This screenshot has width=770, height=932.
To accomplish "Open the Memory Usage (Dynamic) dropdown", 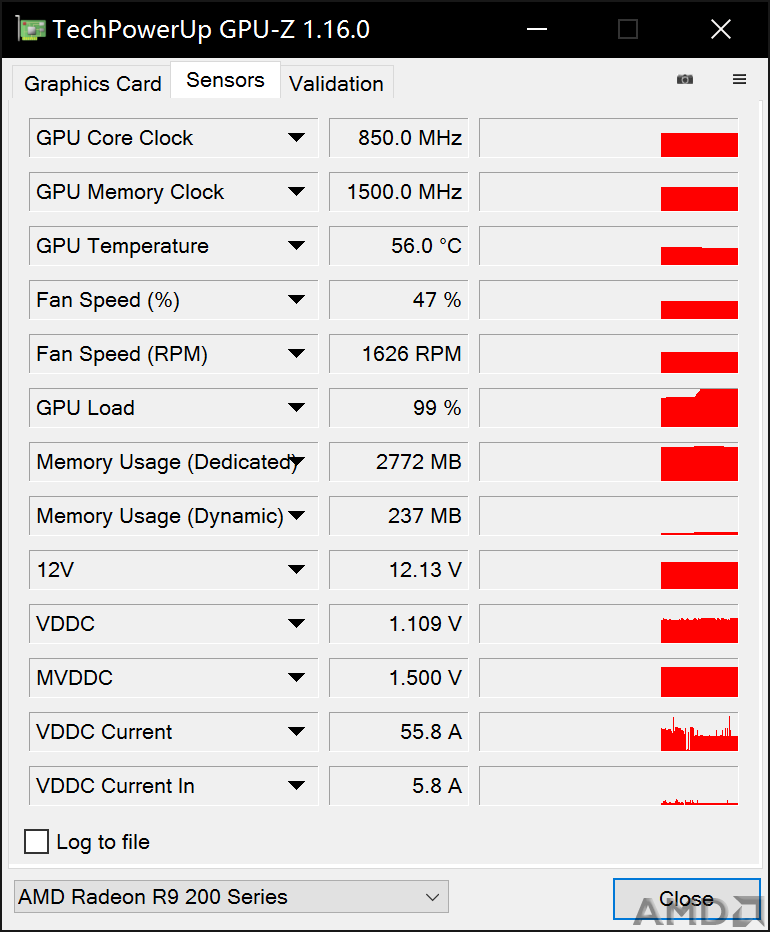I will (173, 515).
